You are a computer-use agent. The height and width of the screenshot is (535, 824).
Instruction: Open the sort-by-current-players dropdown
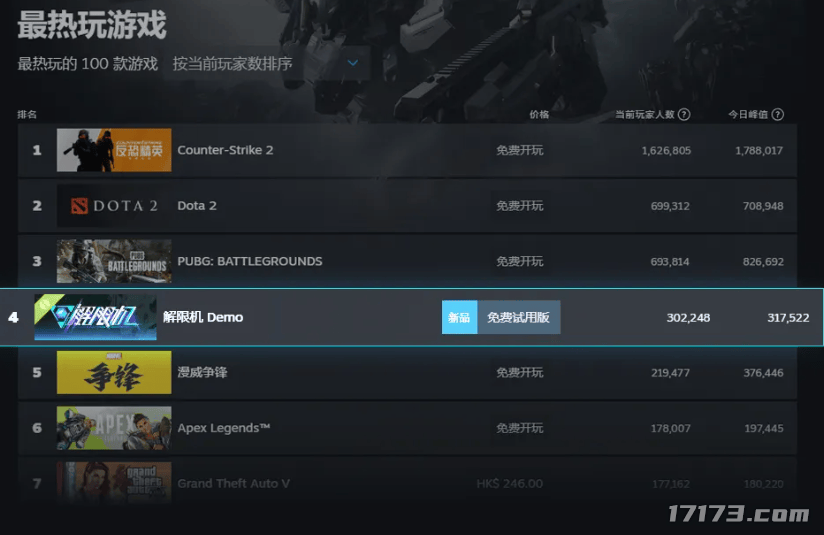click(x=266, y=64)
